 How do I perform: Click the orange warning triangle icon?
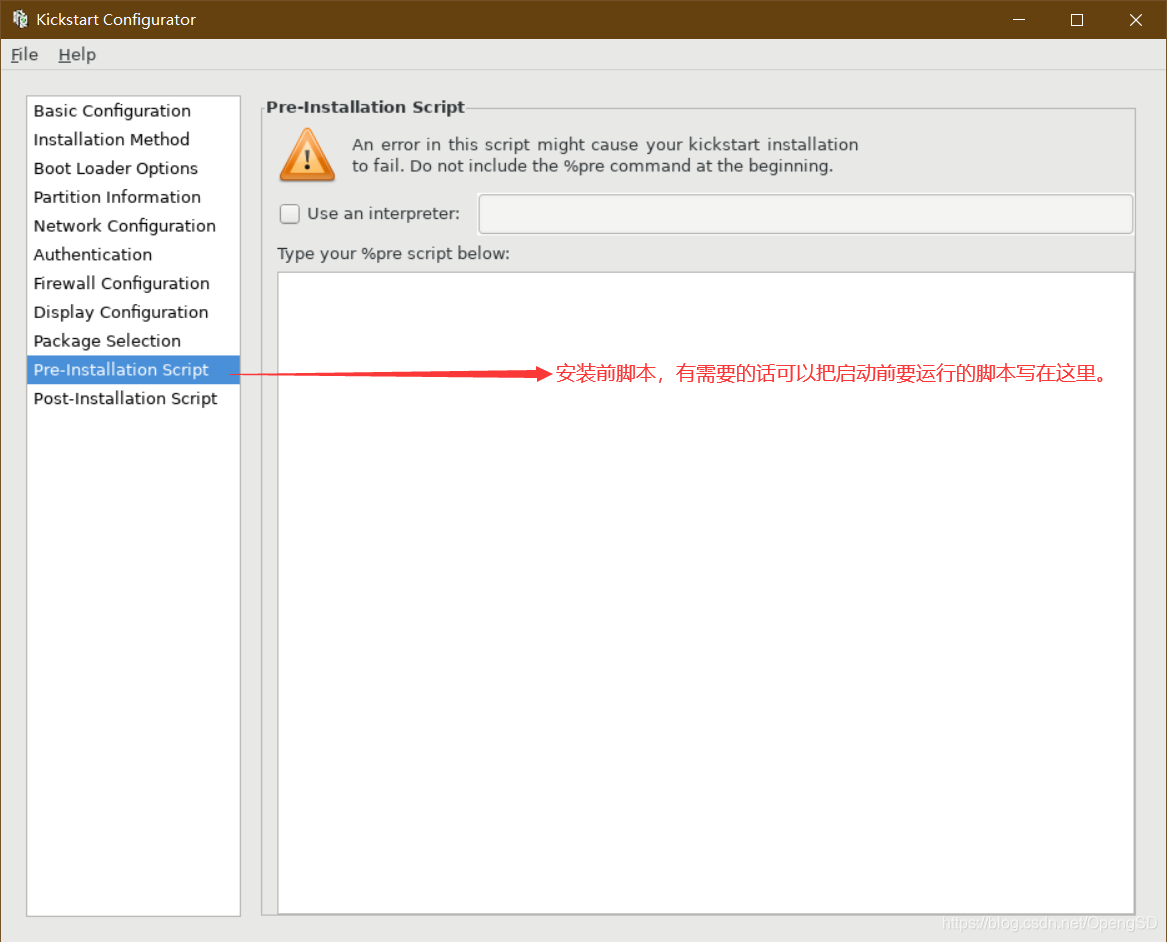[x=307, y=155]
